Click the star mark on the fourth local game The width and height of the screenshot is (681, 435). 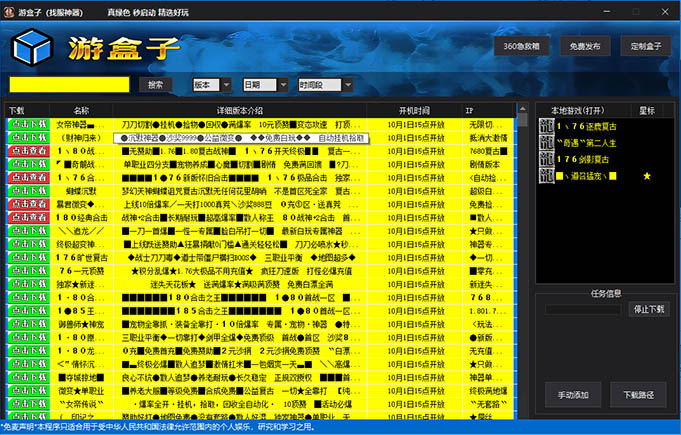[646, 176]
